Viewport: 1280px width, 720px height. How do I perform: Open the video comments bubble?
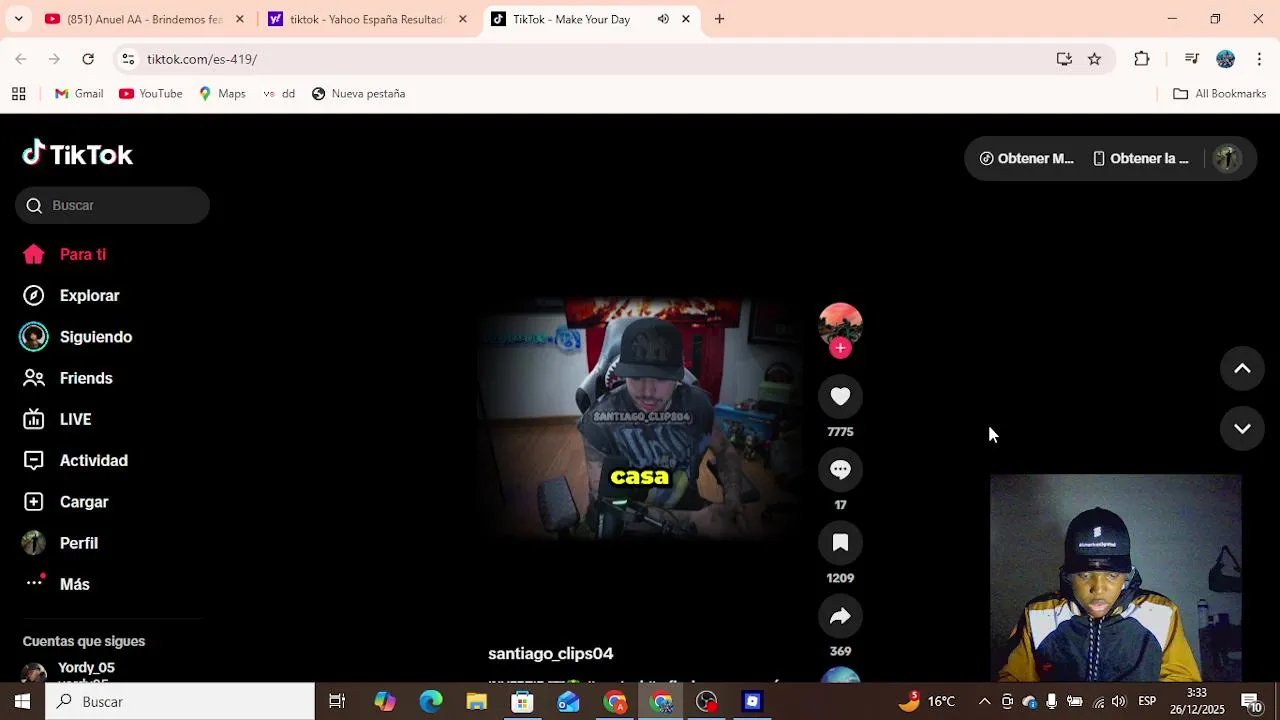pyautogui.click(x=840, y=469)
